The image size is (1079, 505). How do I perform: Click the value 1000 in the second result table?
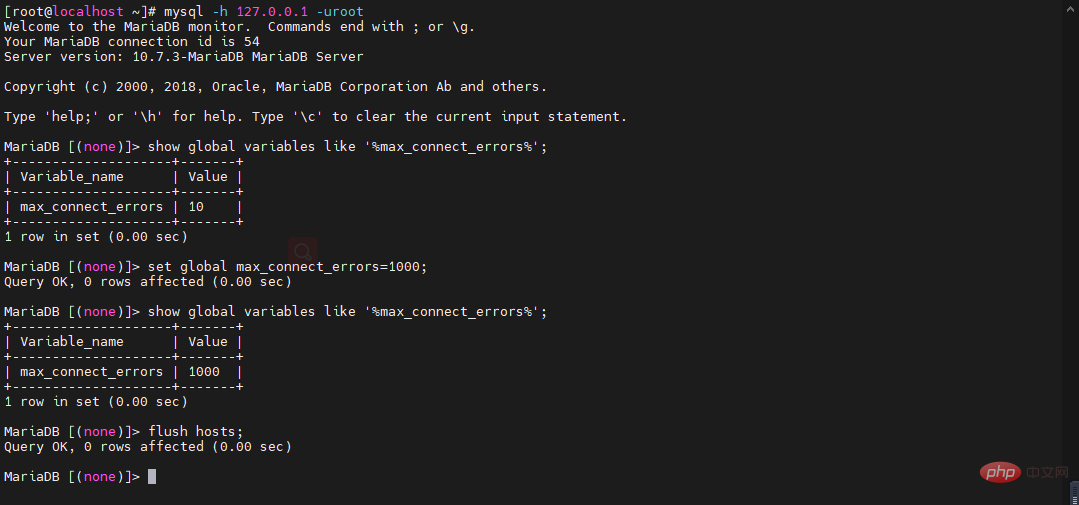pyautogui.click(x=204, y=372)
